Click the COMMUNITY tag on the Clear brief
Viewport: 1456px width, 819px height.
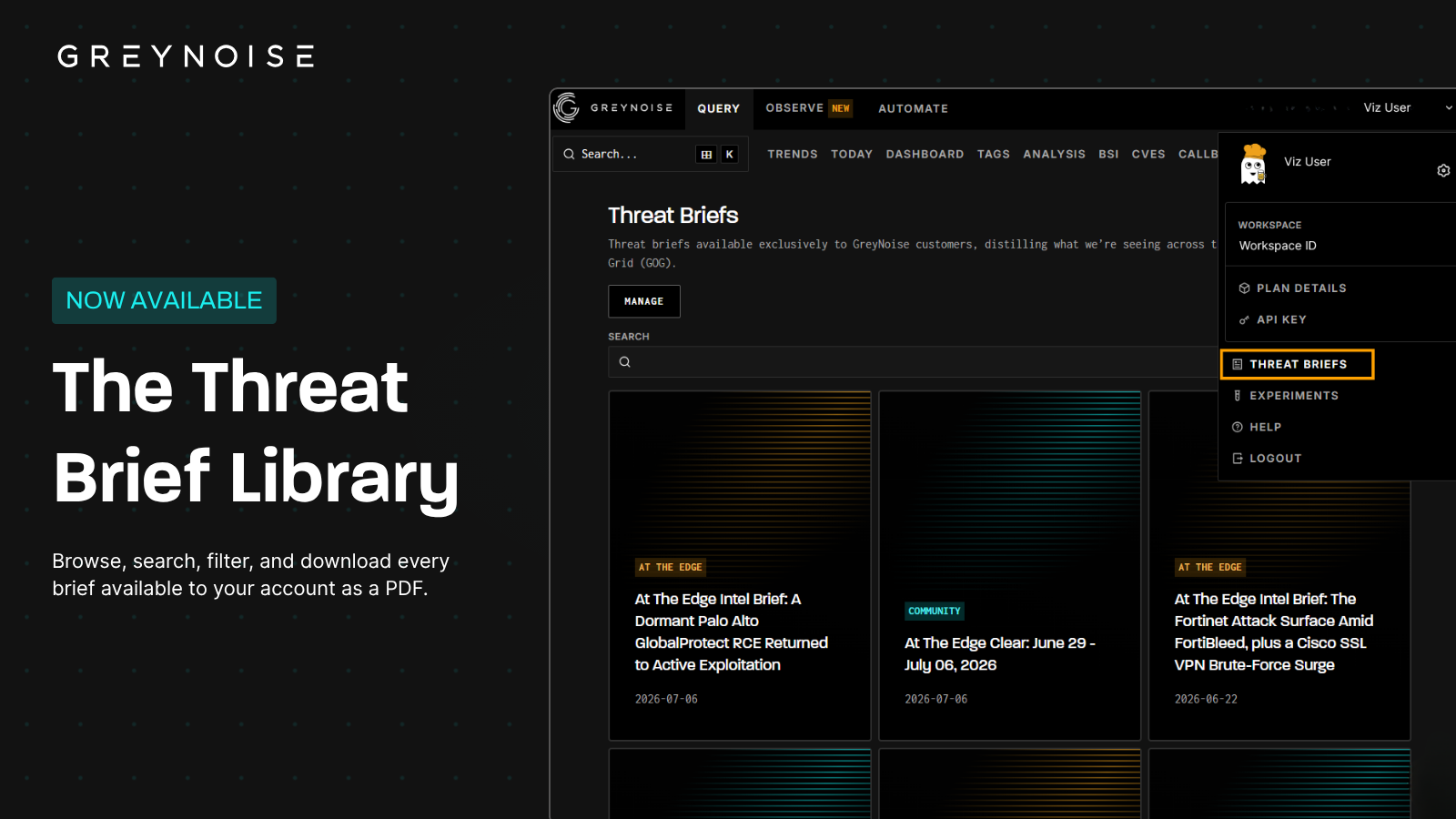pyautogui.click(x=935, y=611)
